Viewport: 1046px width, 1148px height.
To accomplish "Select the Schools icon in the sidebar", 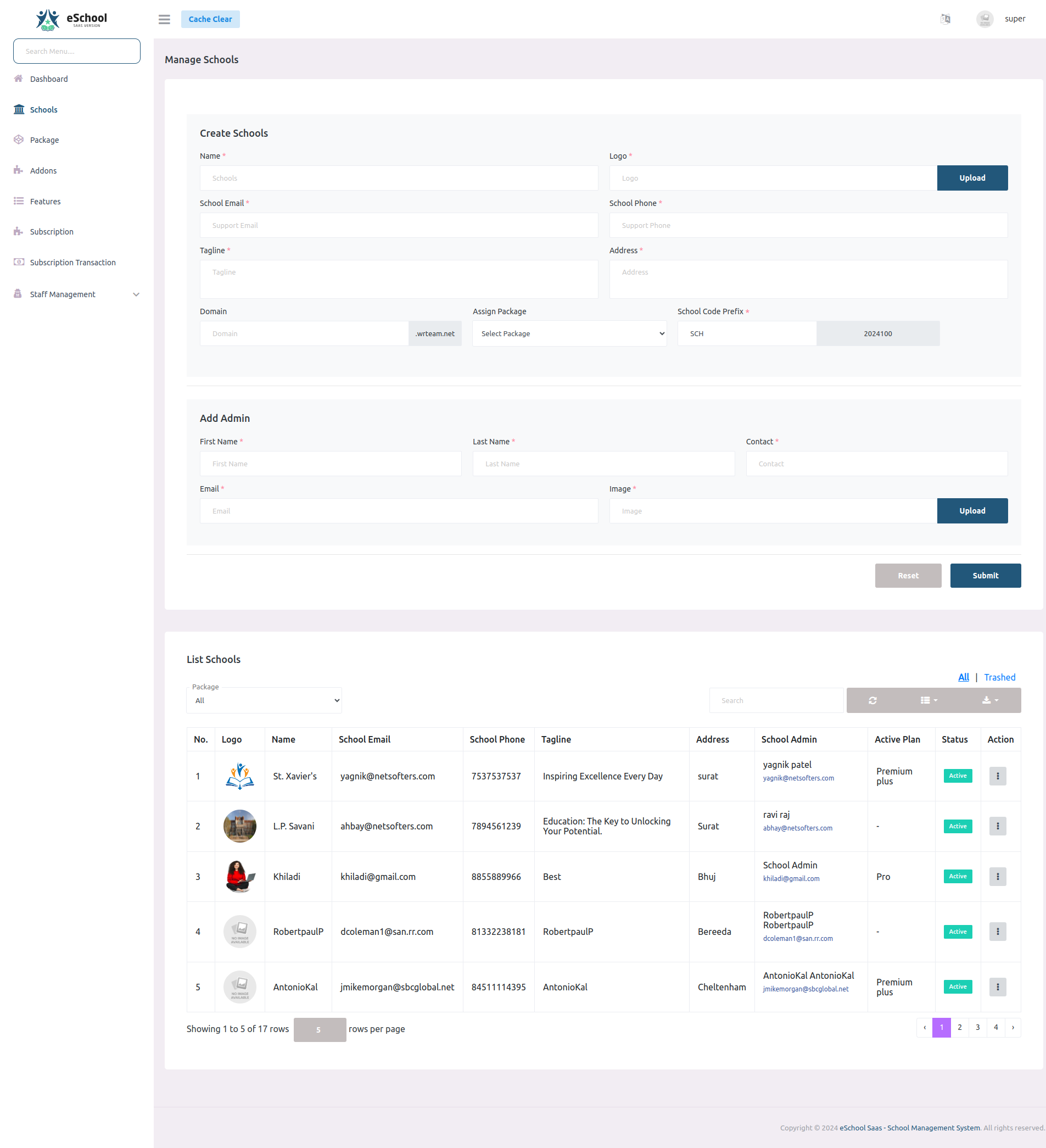I will [x=19, y=109].
